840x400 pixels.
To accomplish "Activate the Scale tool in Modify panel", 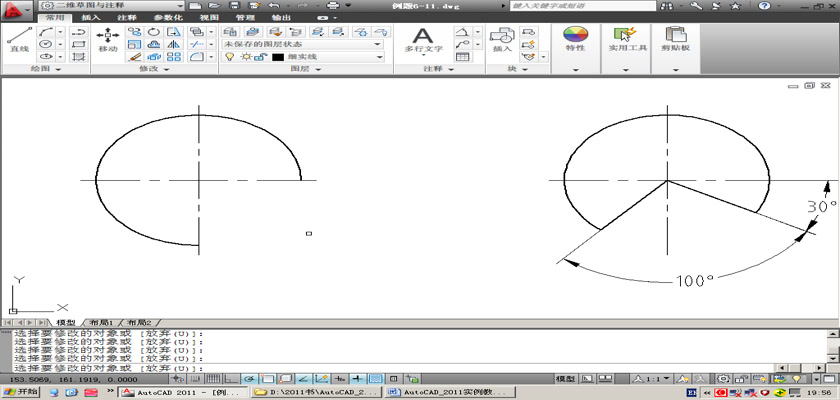I will click(134, 44).
